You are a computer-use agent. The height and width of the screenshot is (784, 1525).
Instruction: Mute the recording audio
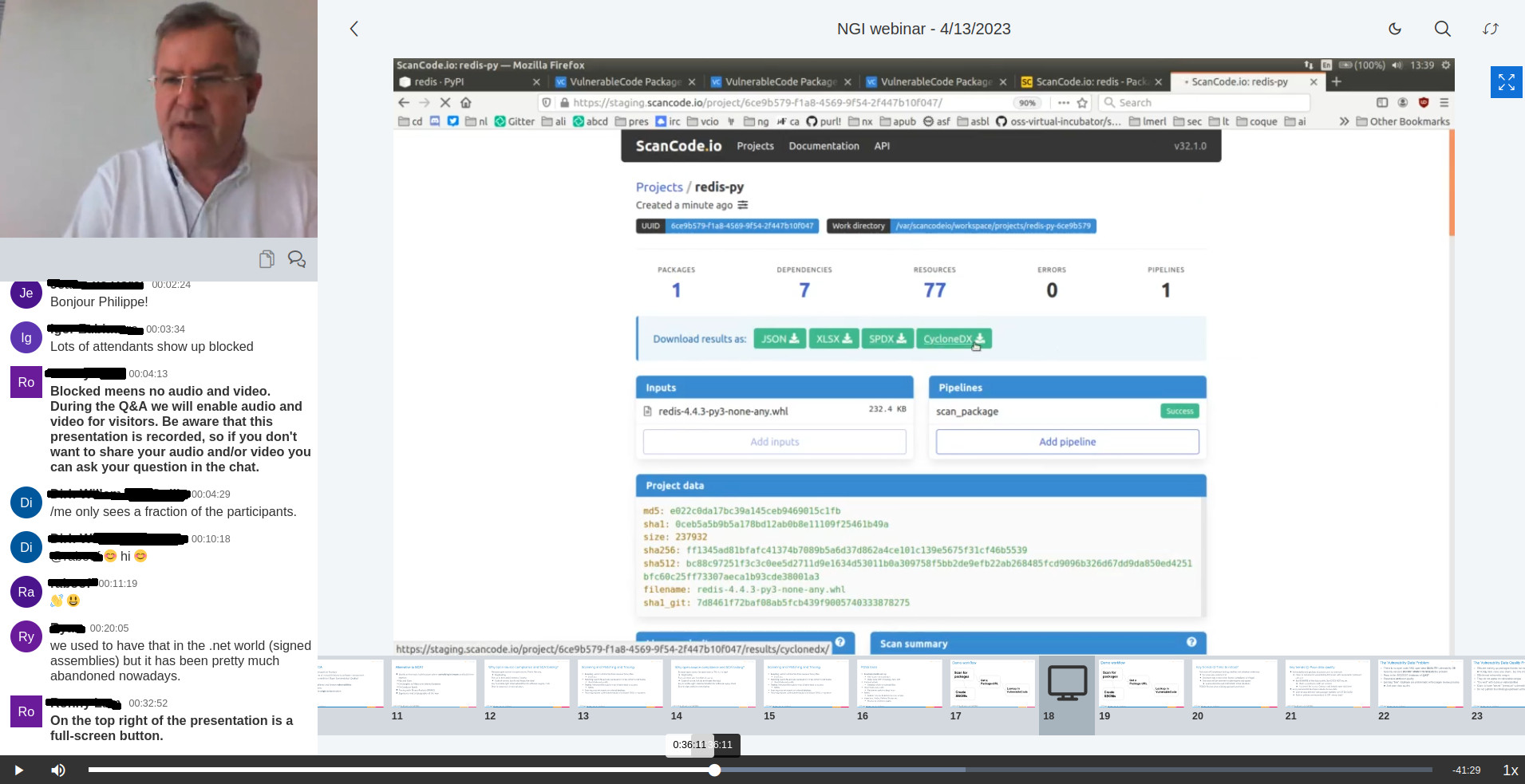tap(58, 770)
